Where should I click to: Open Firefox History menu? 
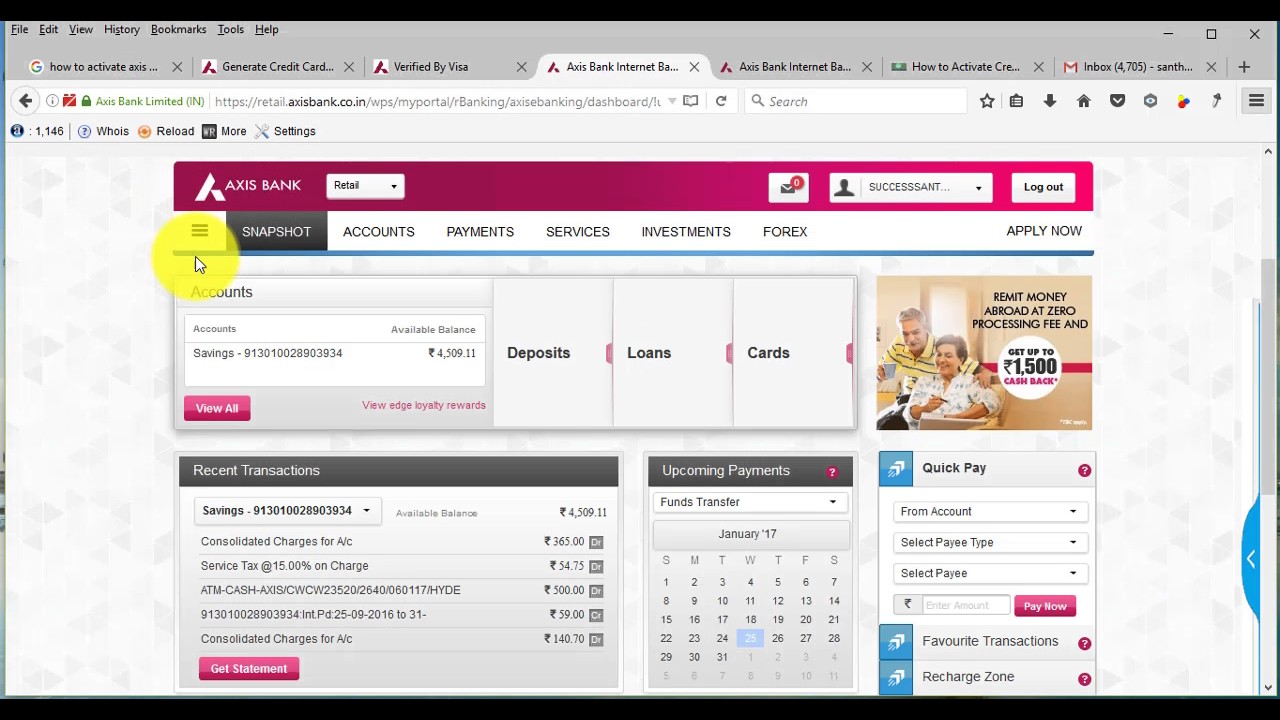(x=122, y=29)
